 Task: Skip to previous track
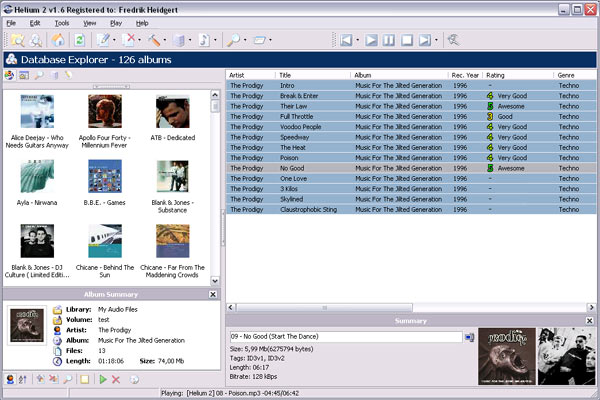coord(346,40)
